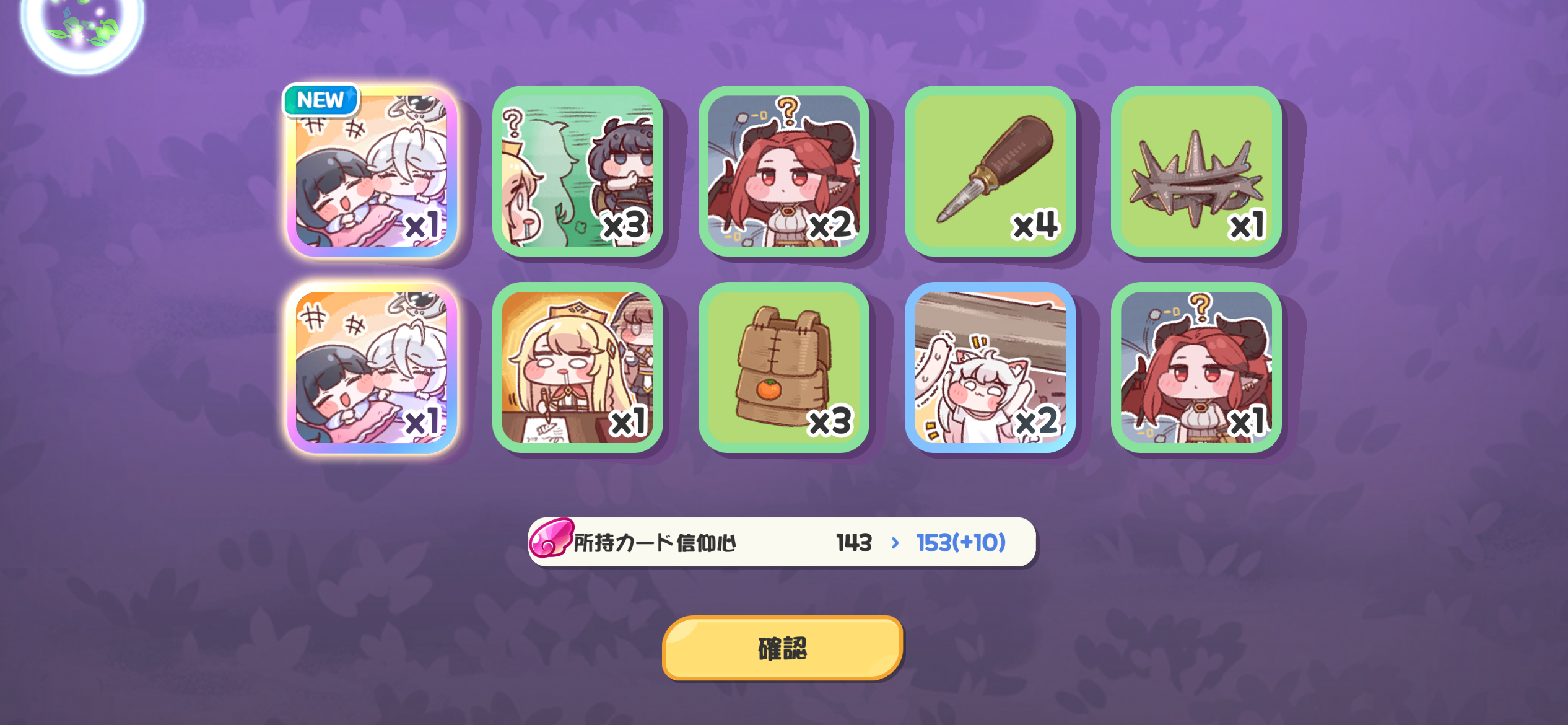Click the blue arrow between faith values
Viewport: 1568px width, 725px height.
[895, 543]
